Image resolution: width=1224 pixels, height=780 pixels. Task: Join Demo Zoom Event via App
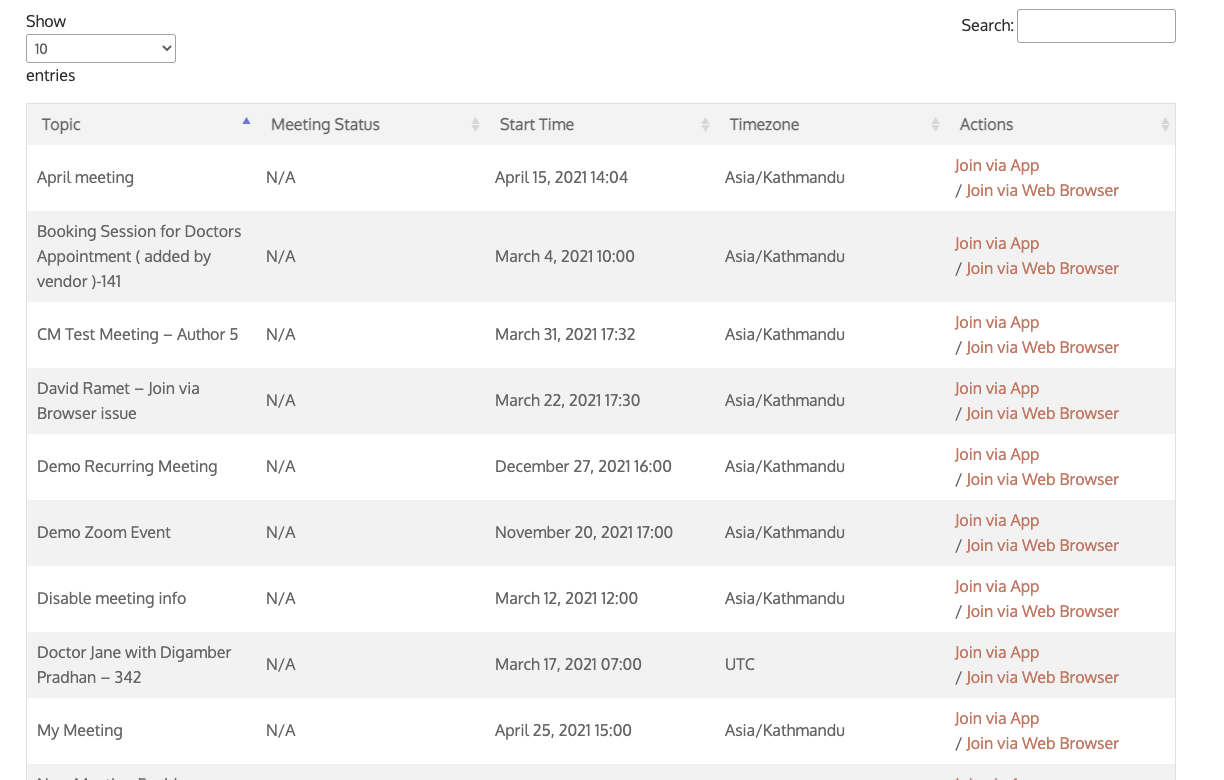[996, 521]
